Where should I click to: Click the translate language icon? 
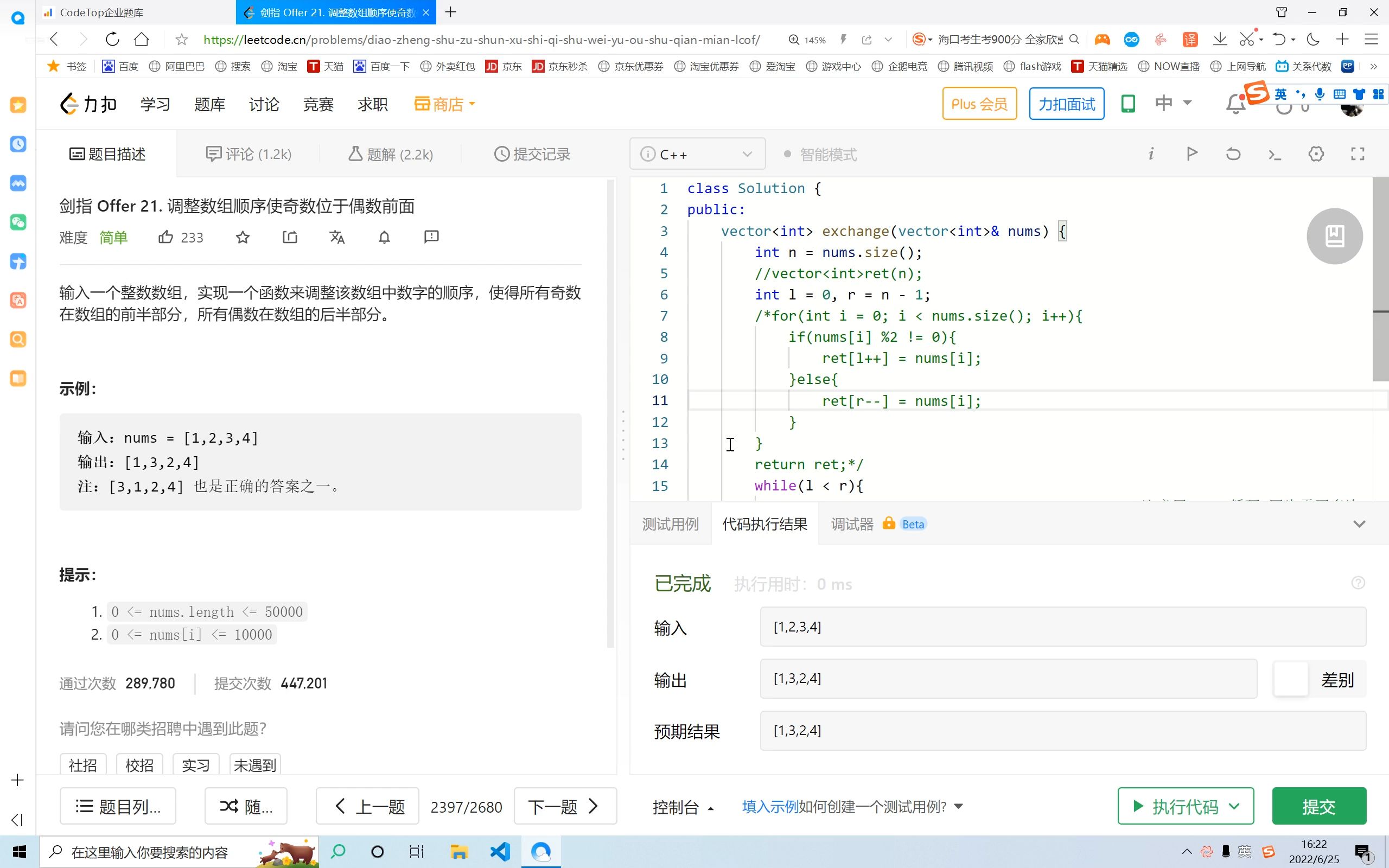coord(337,237)
